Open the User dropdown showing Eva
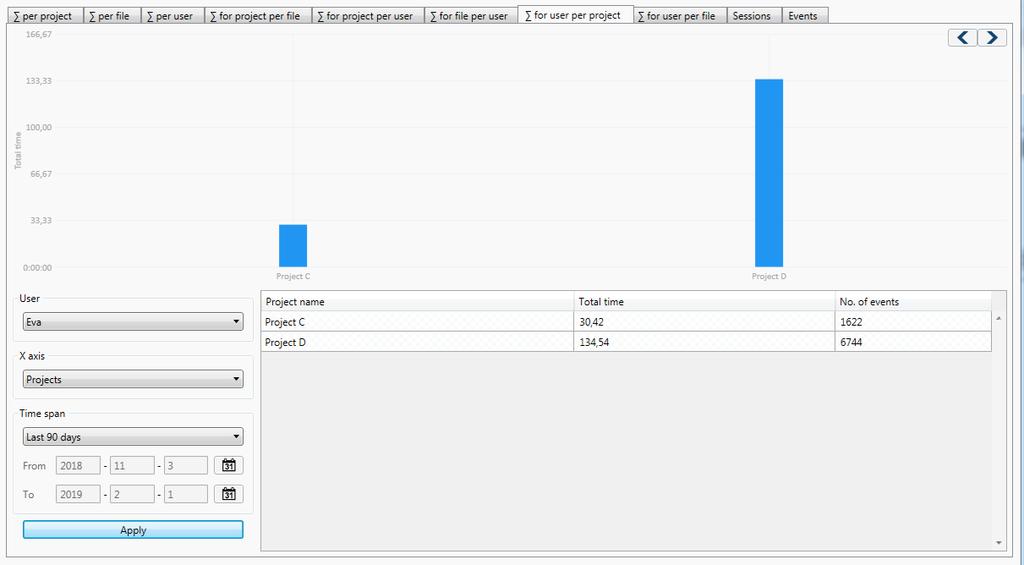This screenshot has height=565, width=1024. pos(133,321)
